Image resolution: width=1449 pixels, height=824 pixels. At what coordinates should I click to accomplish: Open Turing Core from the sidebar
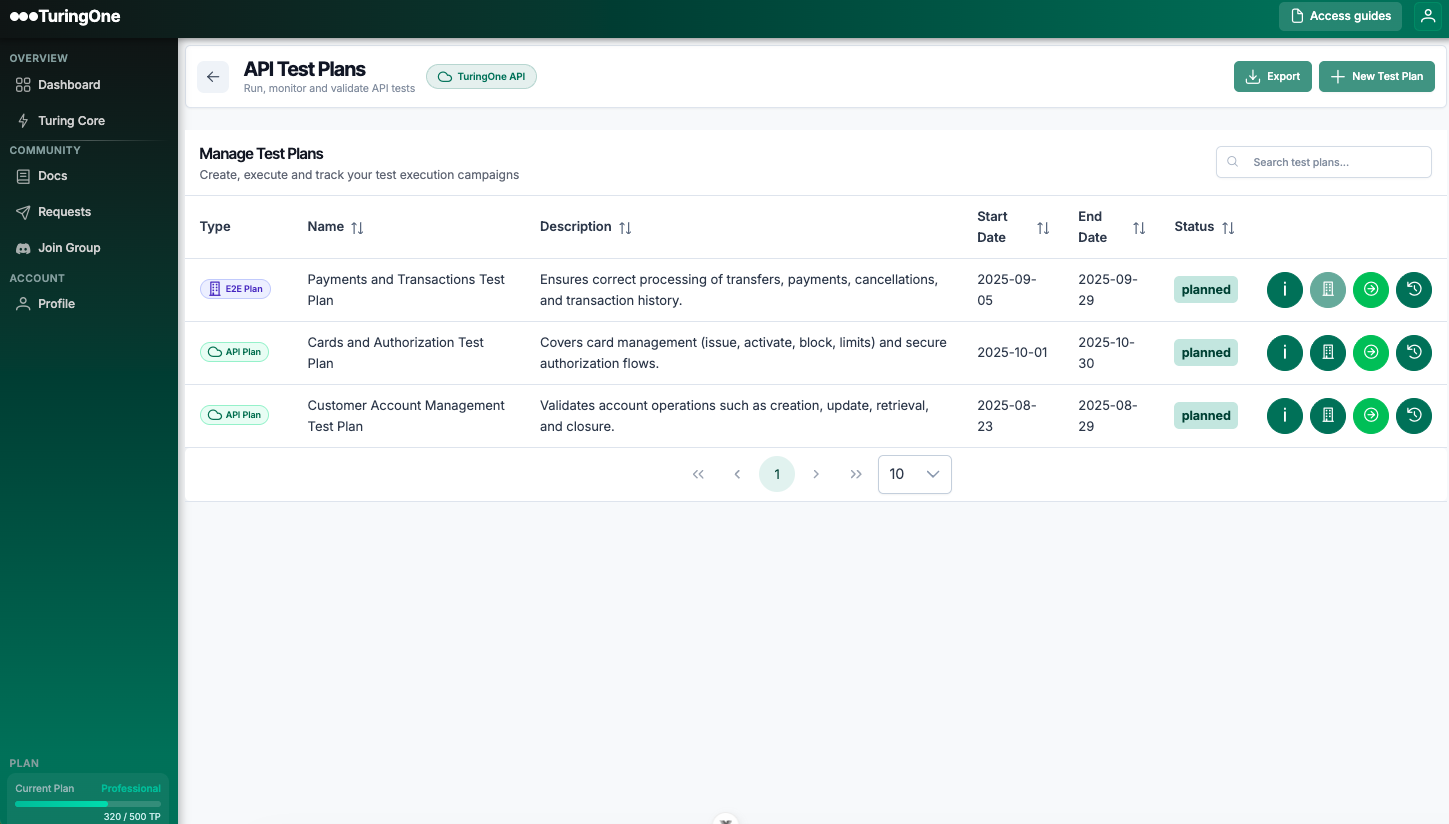pyautogui.click(x=71, y=121)
